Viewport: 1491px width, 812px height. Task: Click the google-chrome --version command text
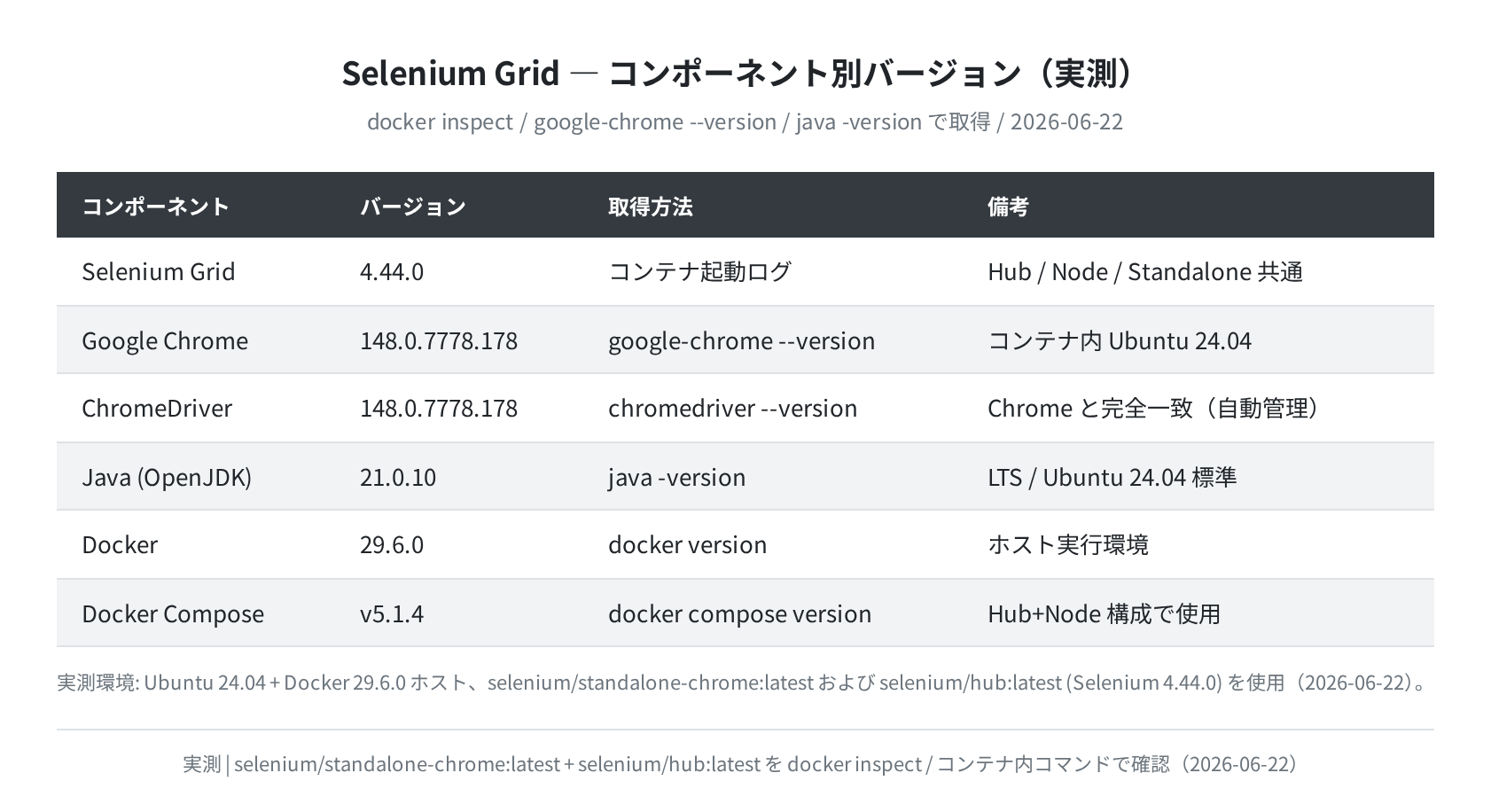742,340
